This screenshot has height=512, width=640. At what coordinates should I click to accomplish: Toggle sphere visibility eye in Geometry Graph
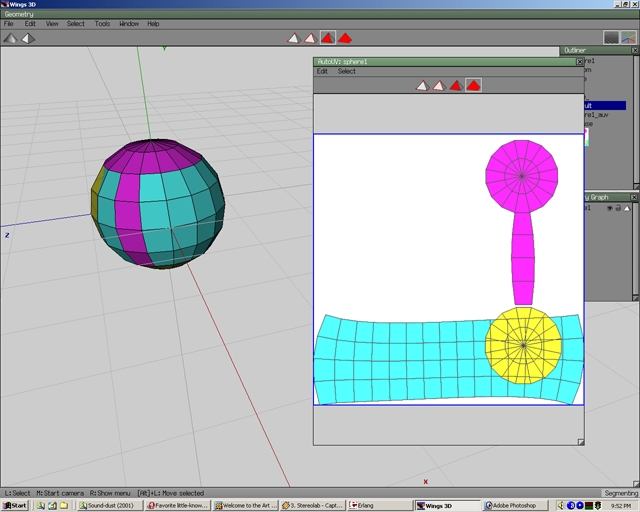click(x=609, y=208)
